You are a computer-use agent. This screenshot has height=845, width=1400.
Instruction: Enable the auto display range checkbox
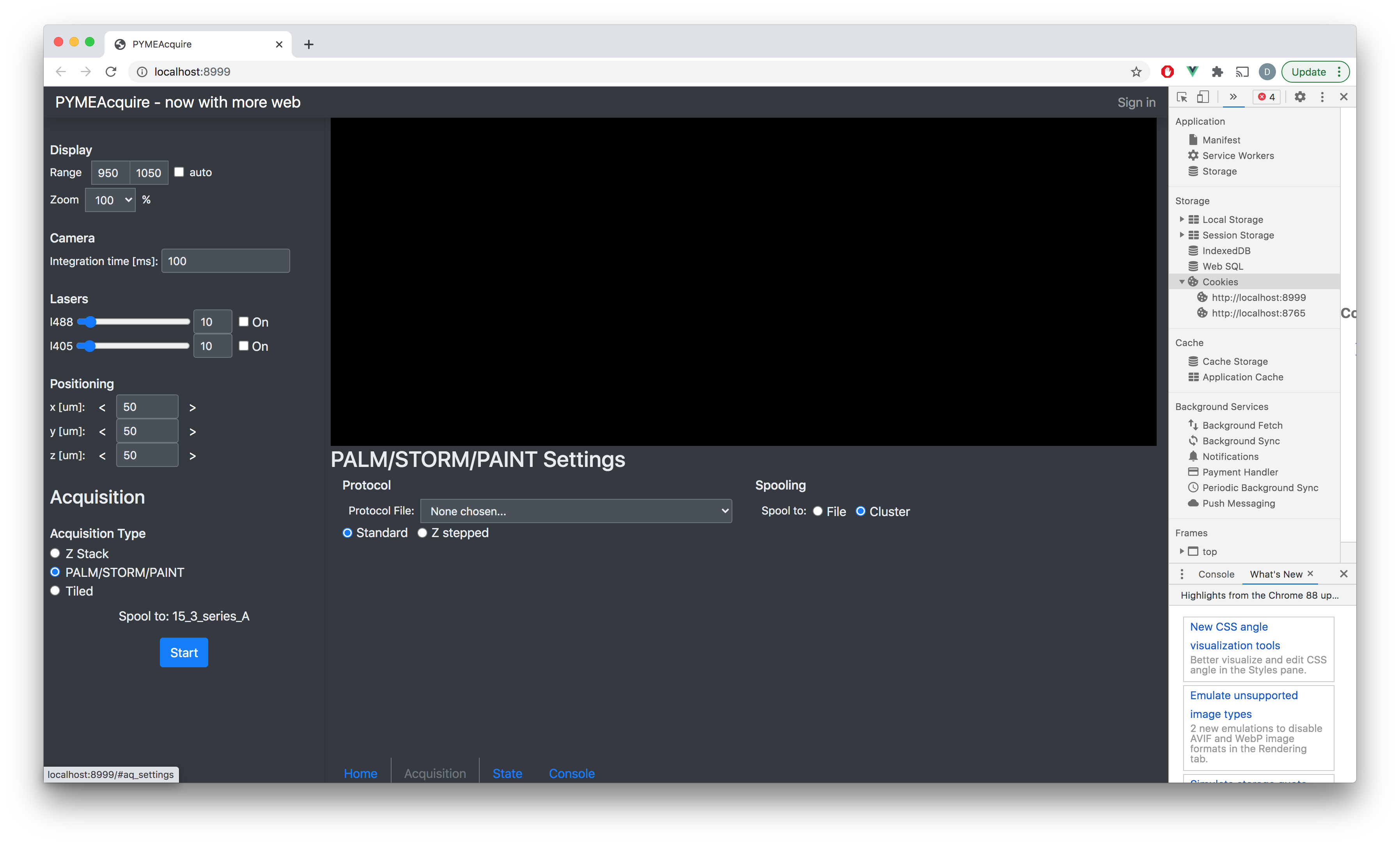pyautogui.click(x=178, y=171)
